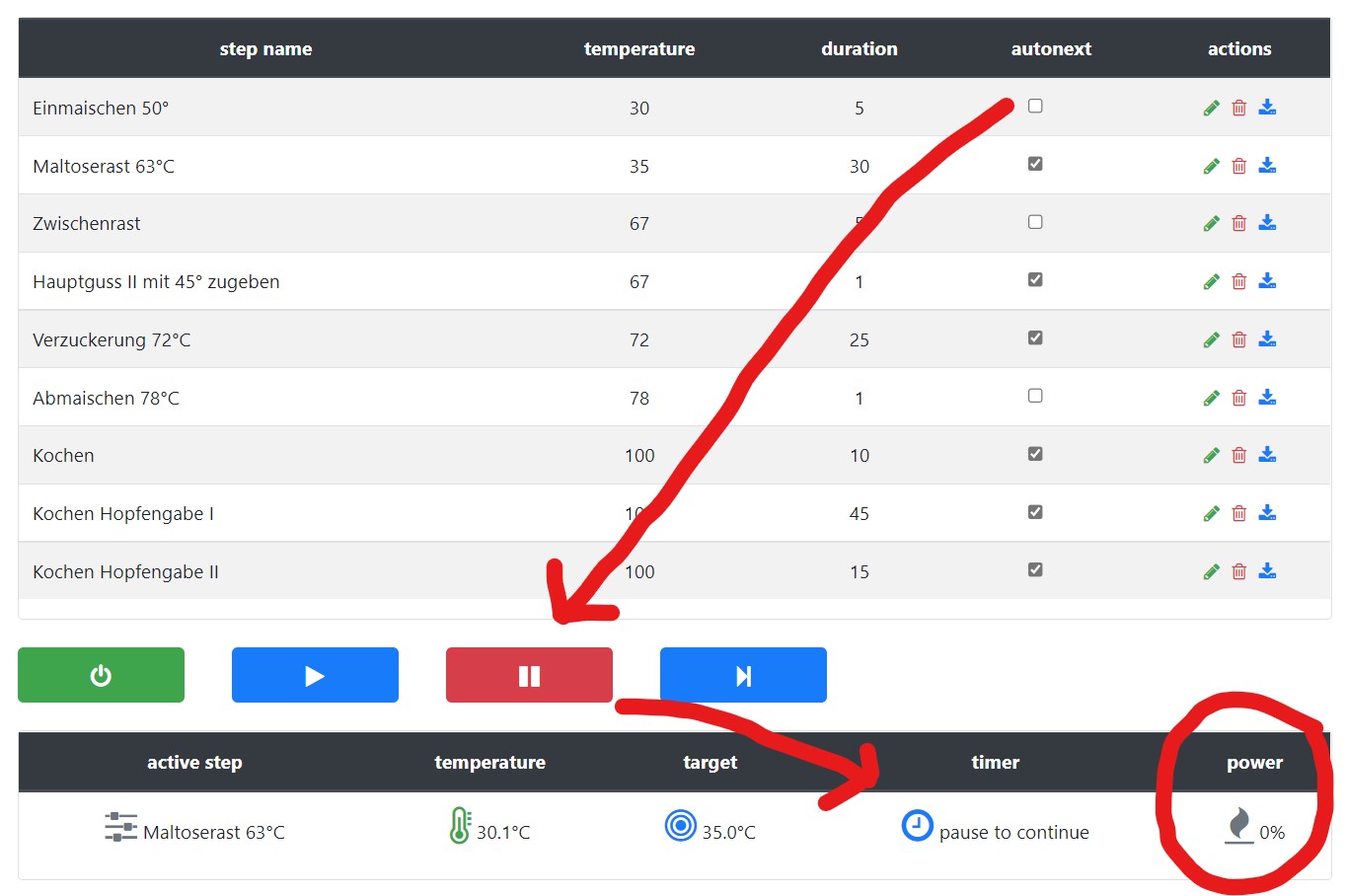The height and width of the screenshot is (896, 1347).
Task: Download the Zwischenrast step
Action: [1267, 223]
